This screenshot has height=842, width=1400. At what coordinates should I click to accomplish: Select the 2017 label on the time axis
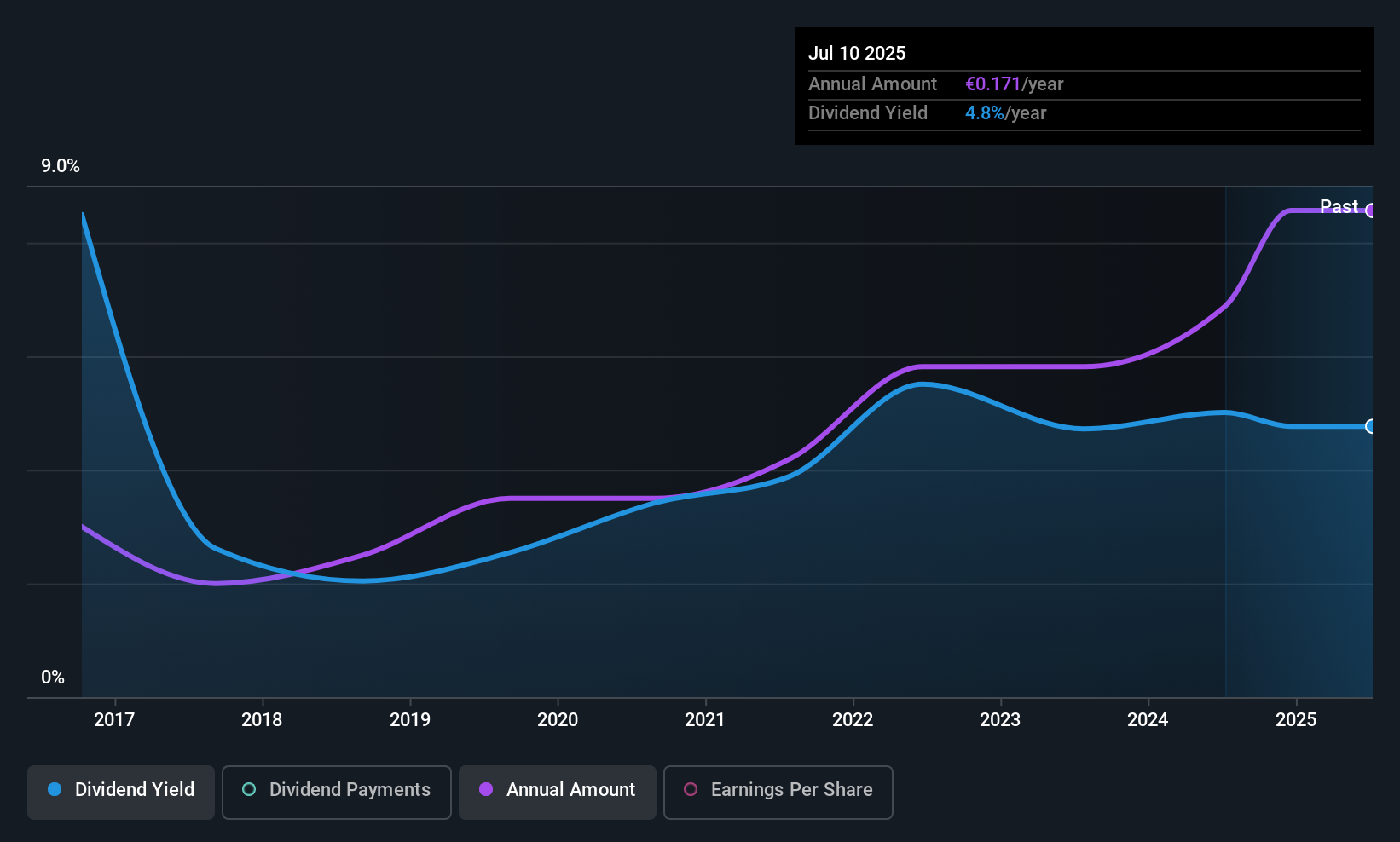(x=114, y=720)
